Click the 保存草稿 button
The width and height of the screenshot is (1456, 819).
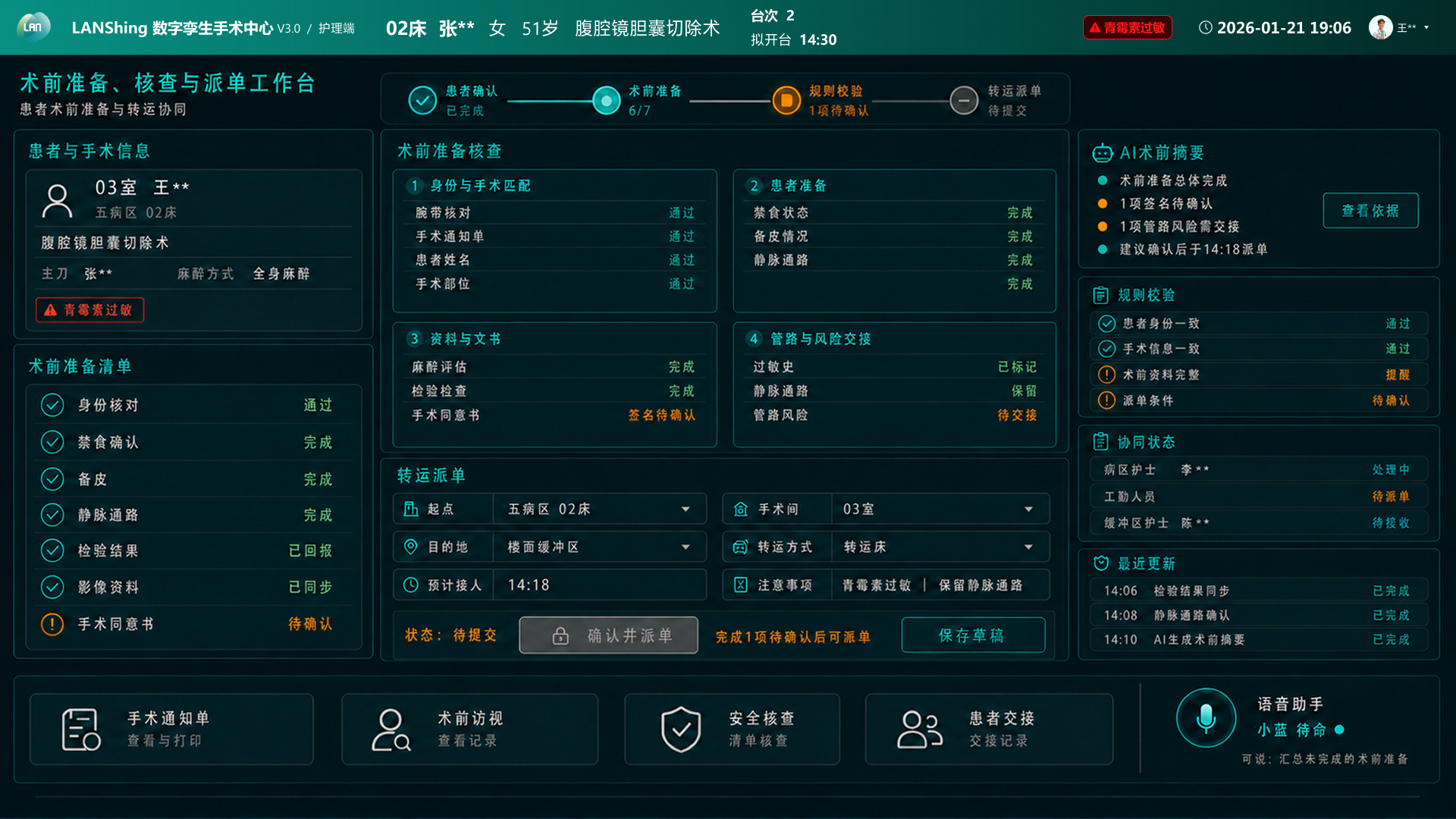pos(973,635)
